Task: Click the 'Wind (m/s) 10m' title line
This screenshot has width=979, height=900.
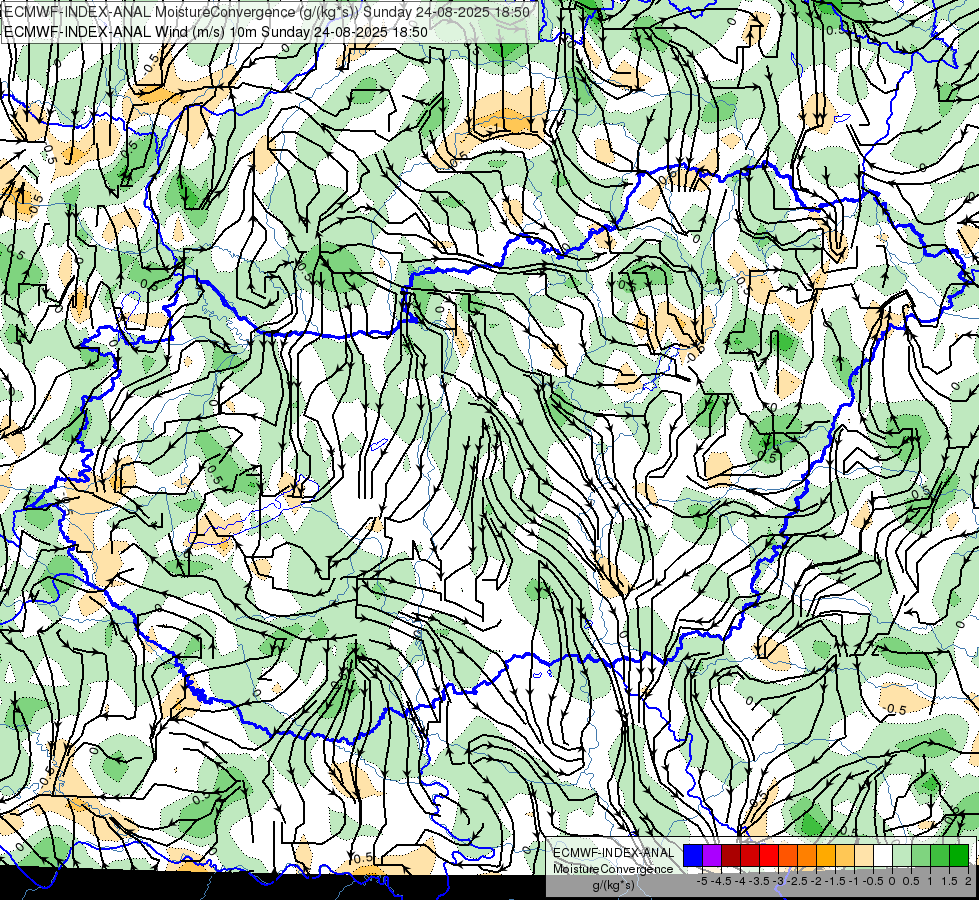Action: (x=216, y=32)
